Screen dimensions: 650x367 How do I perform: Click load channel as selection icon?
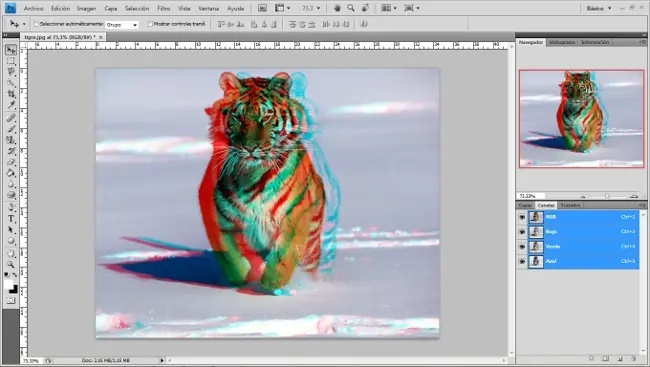(x=592, y=358)
